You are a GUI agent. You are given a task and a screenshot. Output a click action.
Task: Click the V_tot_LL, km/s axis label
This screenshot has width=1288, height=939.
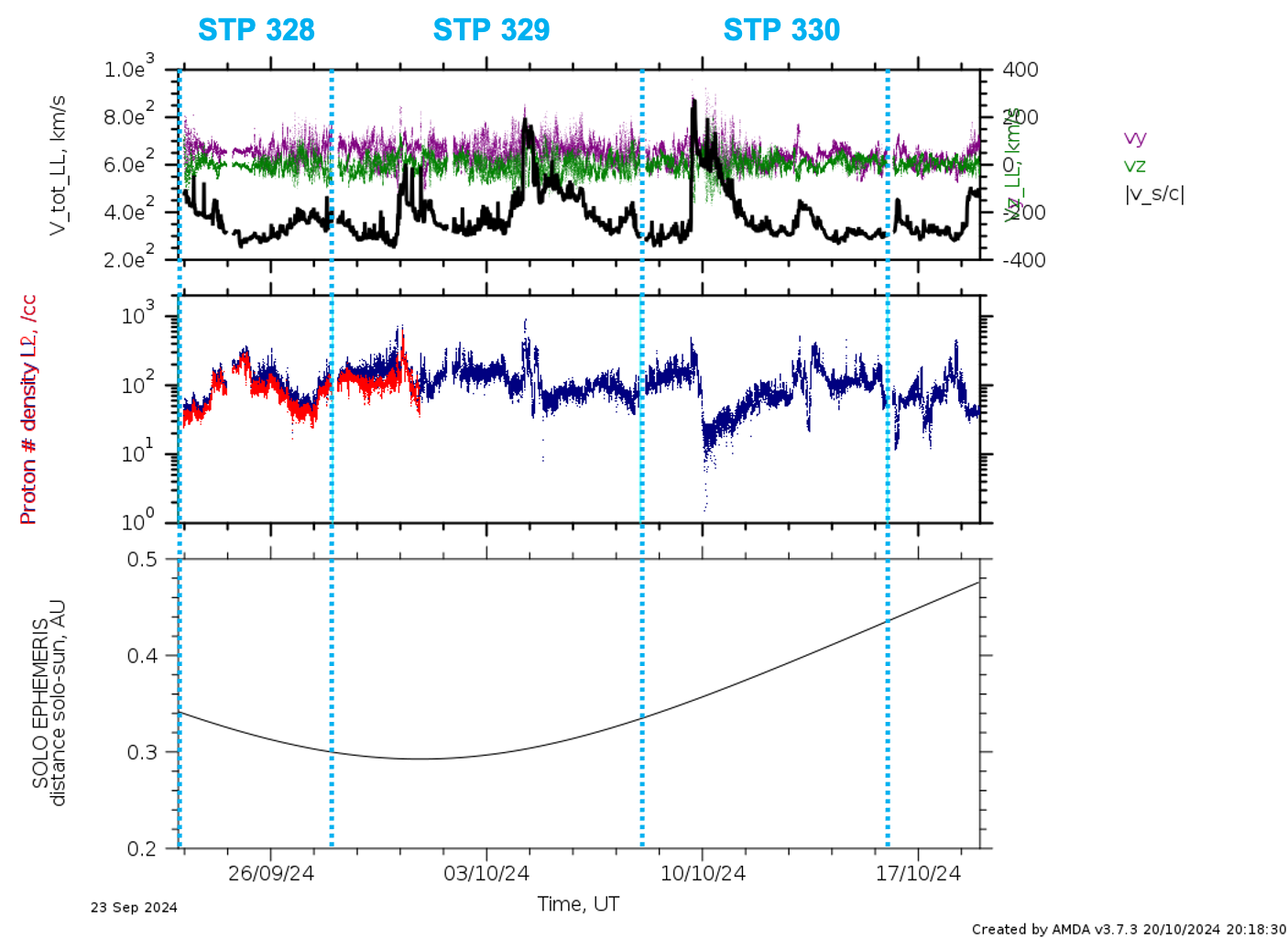58,165
